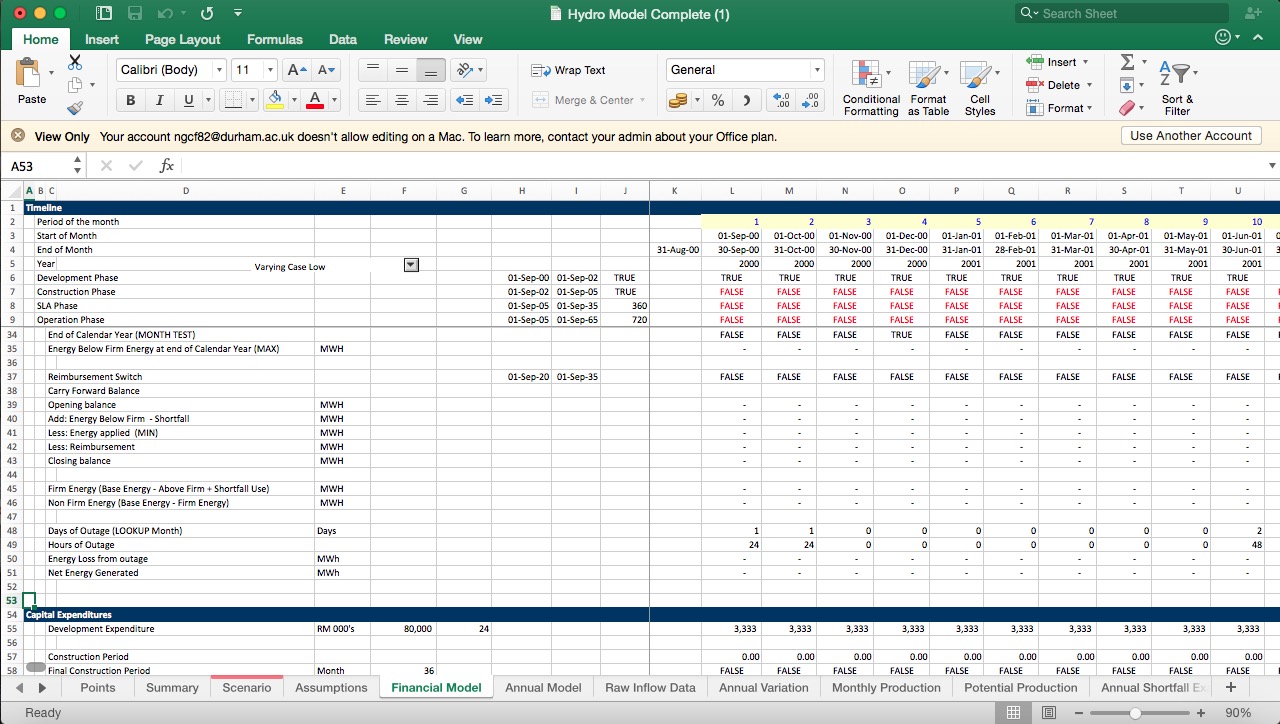
Task: Apply bold formatting to selection
Action: [129, 100]
